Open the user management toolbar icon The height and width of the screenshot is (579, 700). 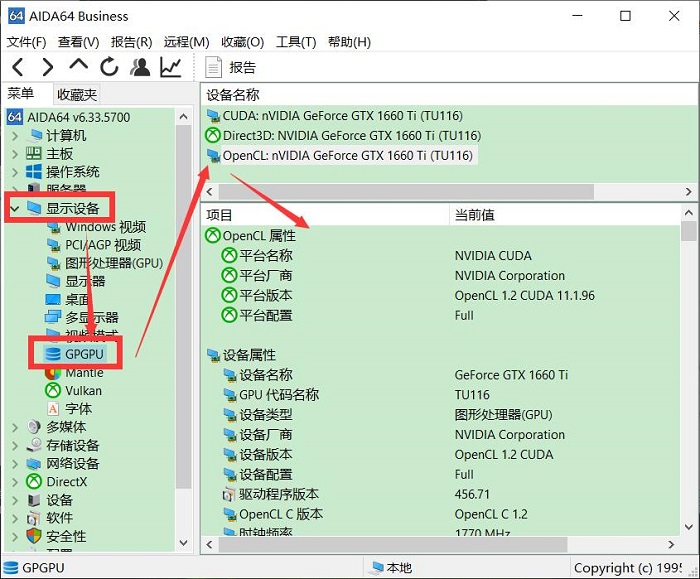[140, 67]
